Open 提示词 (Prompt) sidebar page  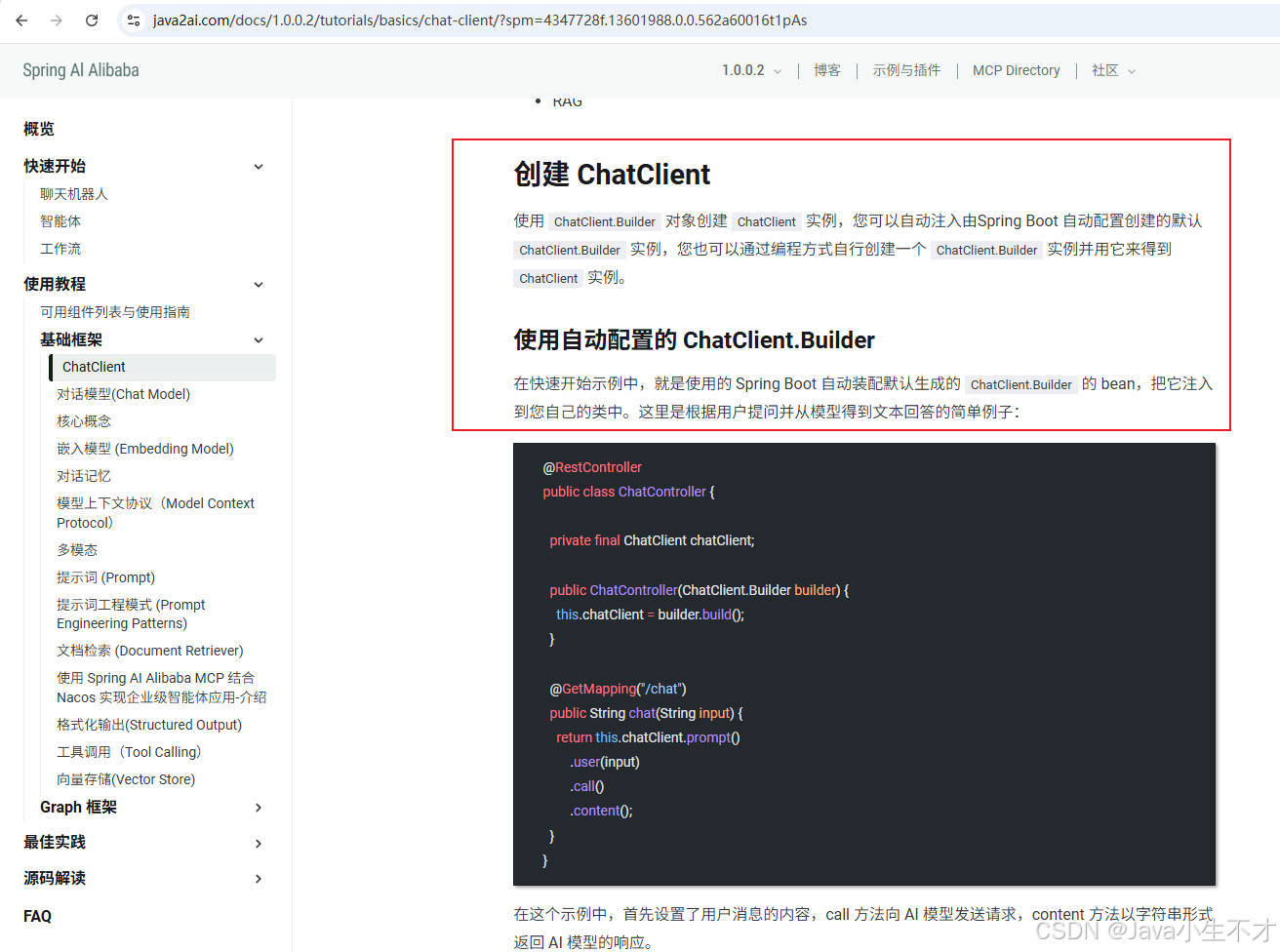coord(105,577)
